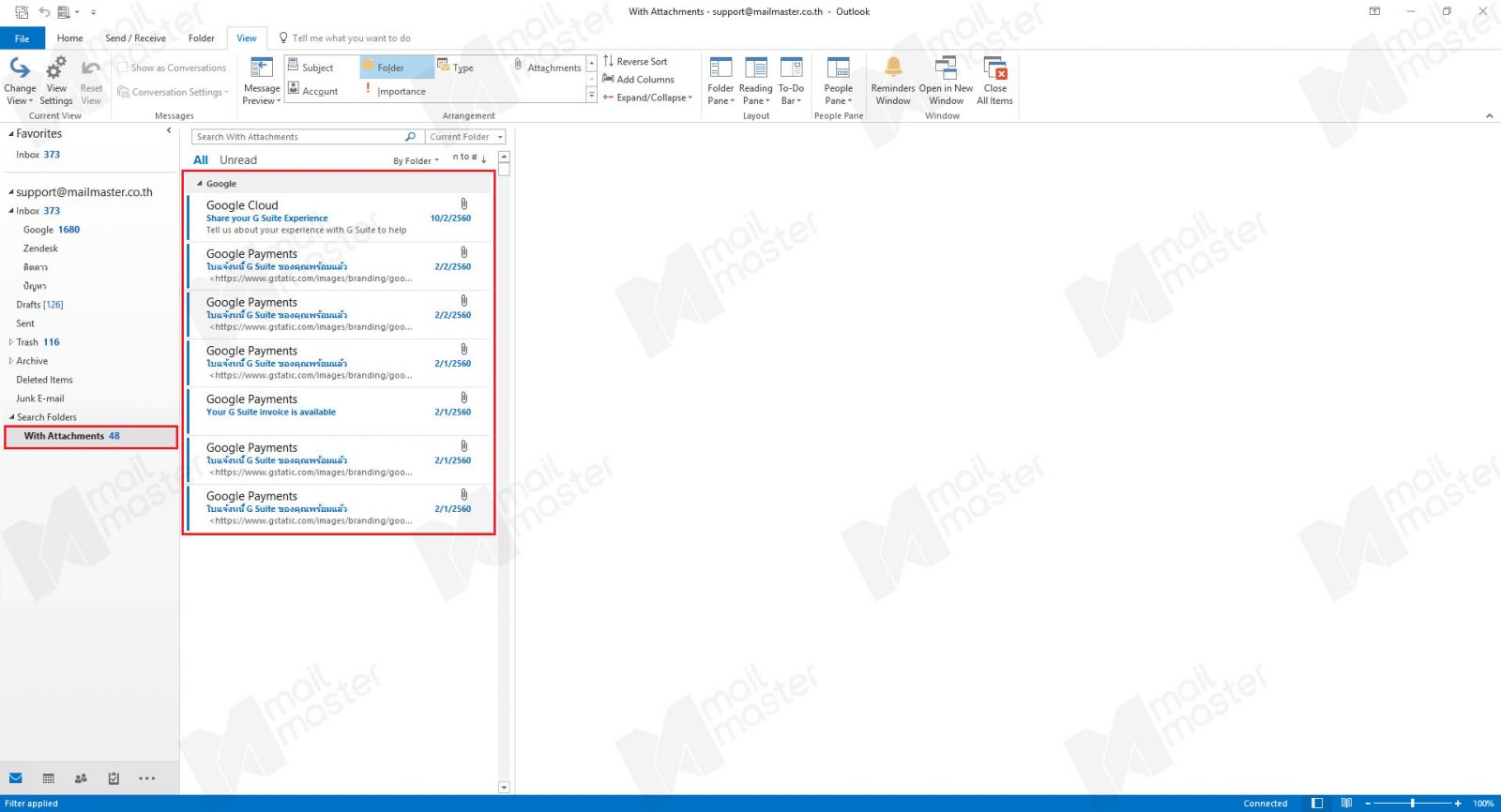This screenshot has width=1501, height=812.
Task: Switch to People view icon
Action: [x=81, y=778]
